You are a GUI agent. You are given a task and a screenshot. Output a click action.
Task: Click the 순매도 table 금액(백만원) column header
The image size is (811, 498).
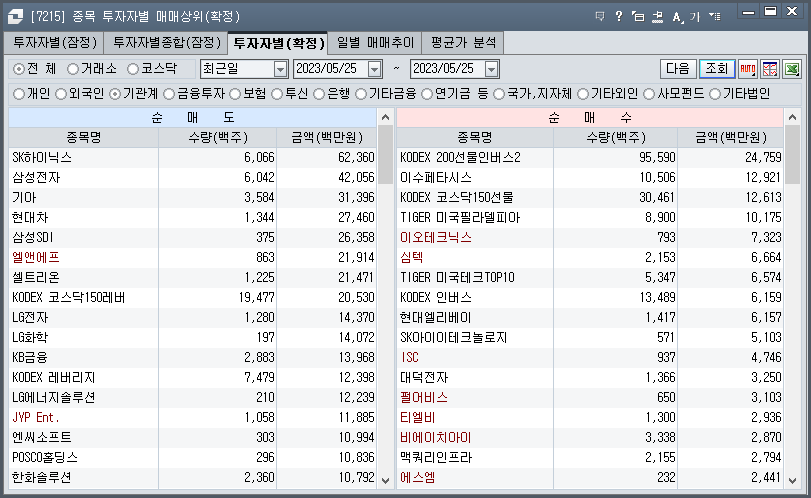326,138
